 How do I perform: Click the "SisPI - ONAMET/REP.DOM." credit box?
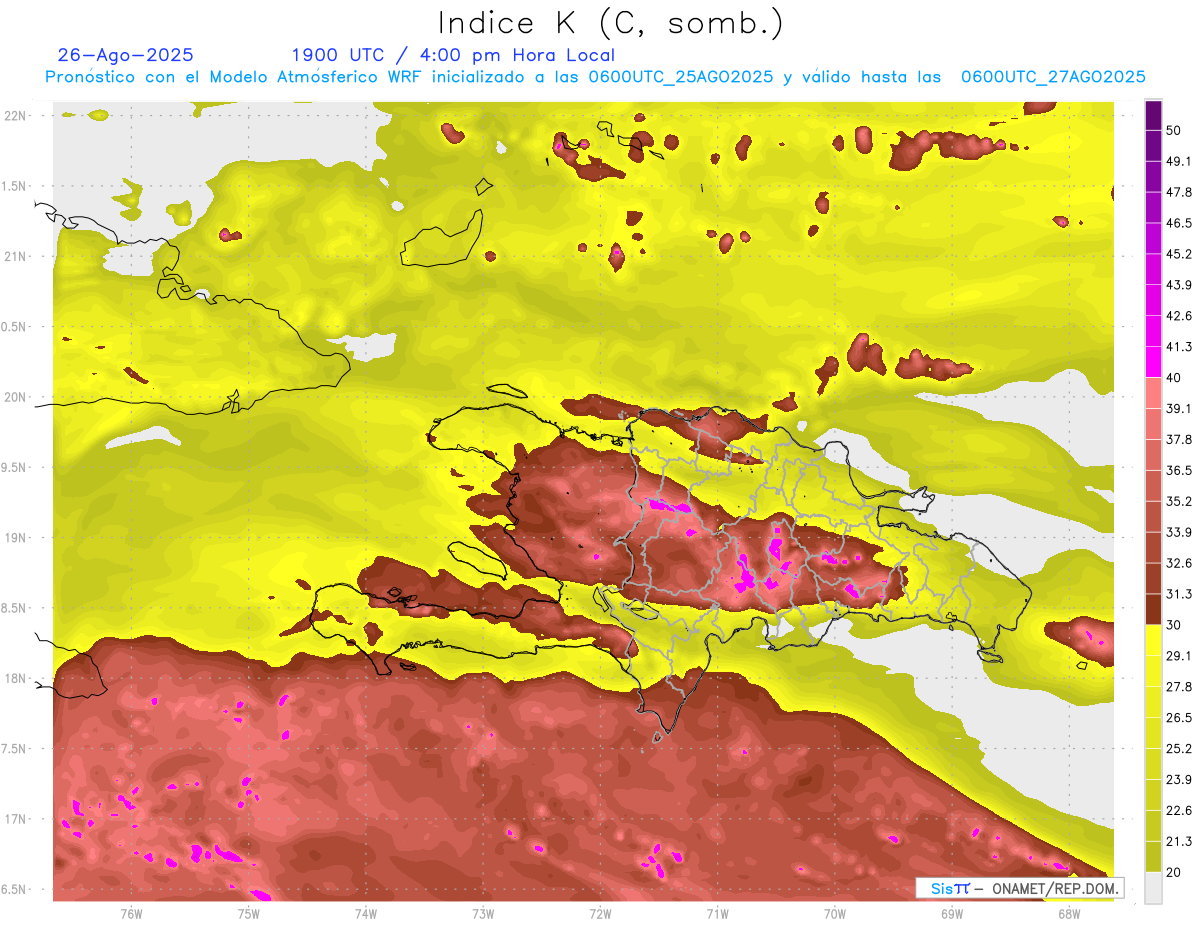[1020, 888]
